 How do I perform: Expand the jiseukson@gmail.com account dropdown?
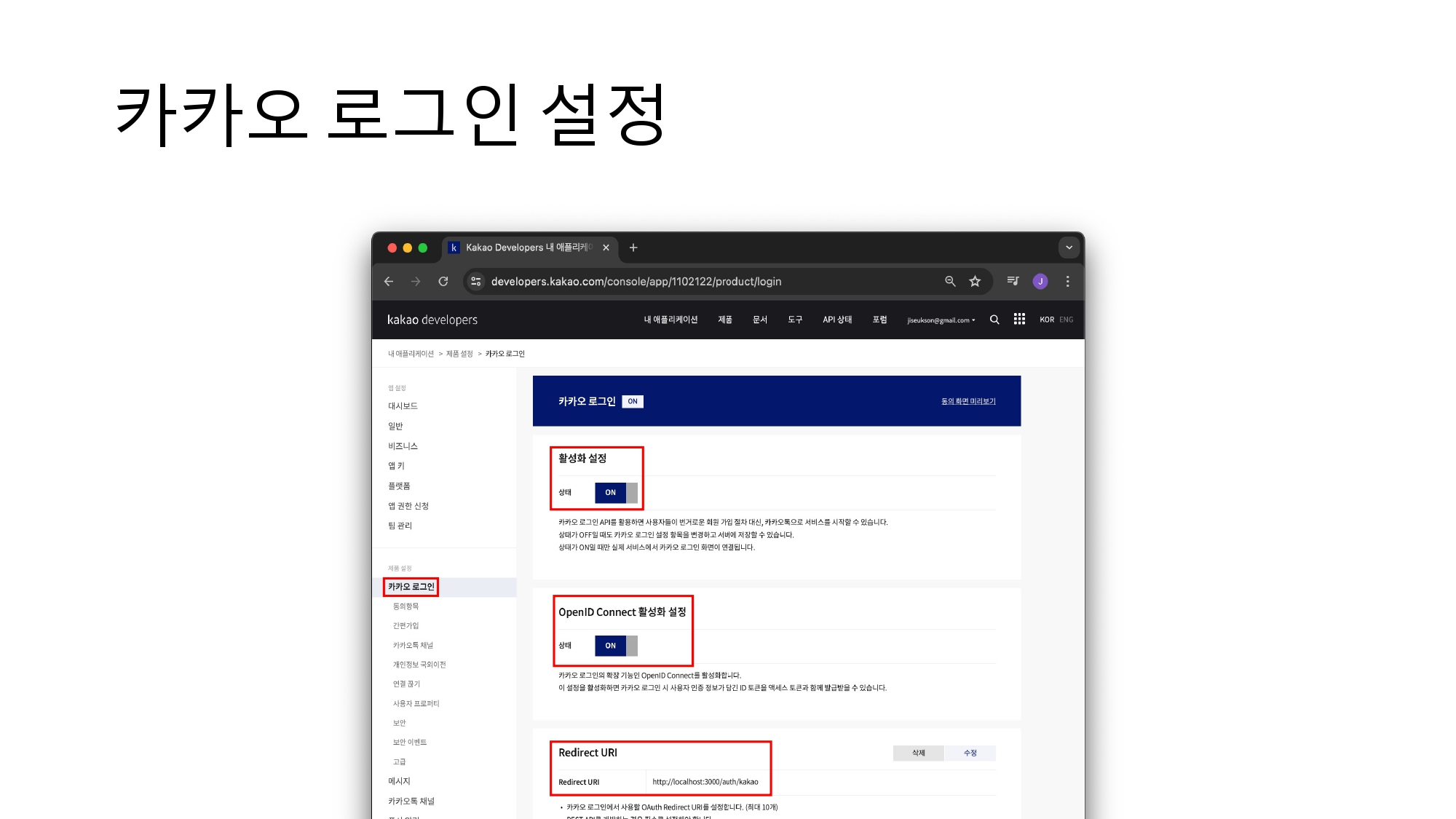[941, 320]
